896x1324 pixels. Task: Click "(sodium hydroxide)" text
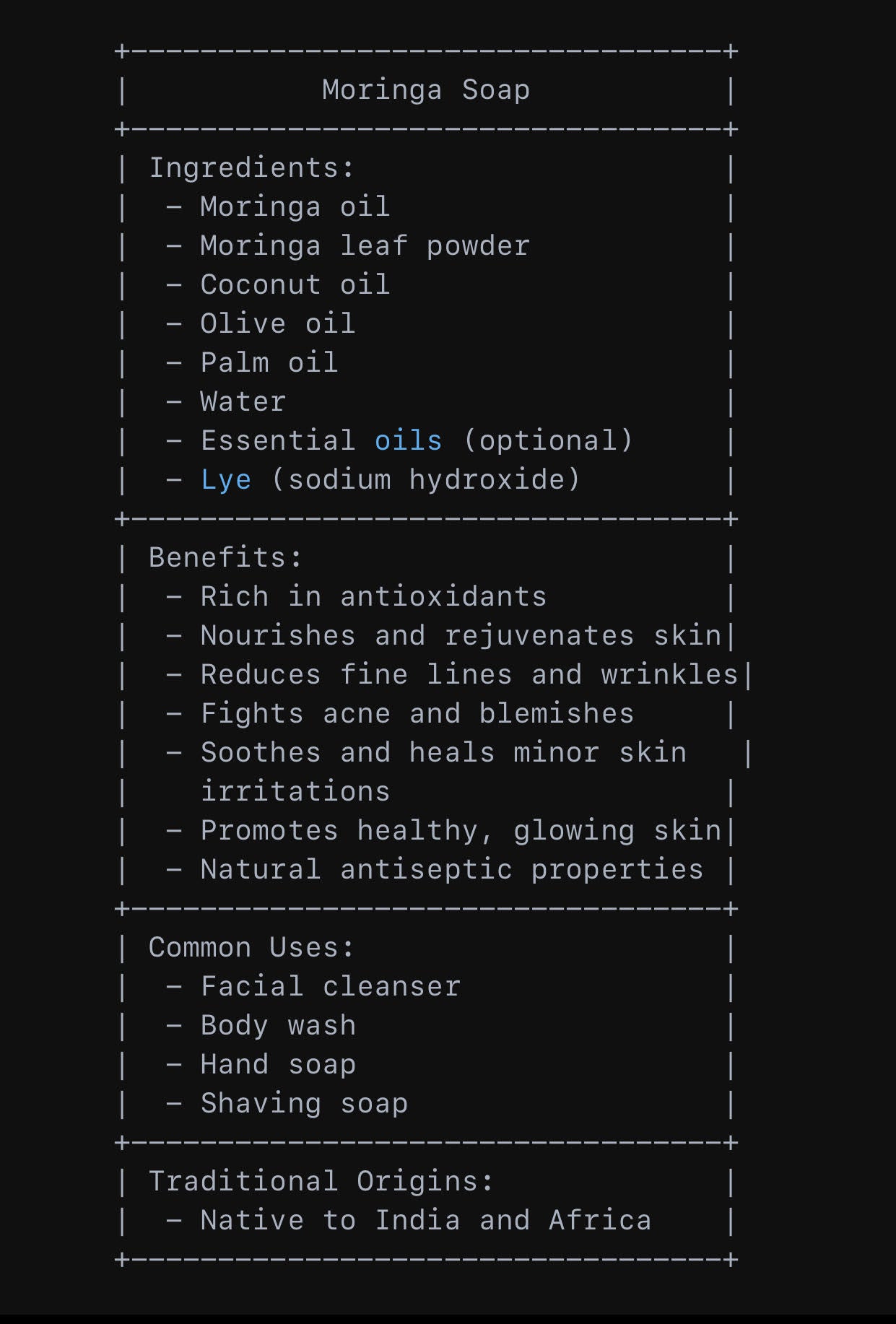[426, 479]
